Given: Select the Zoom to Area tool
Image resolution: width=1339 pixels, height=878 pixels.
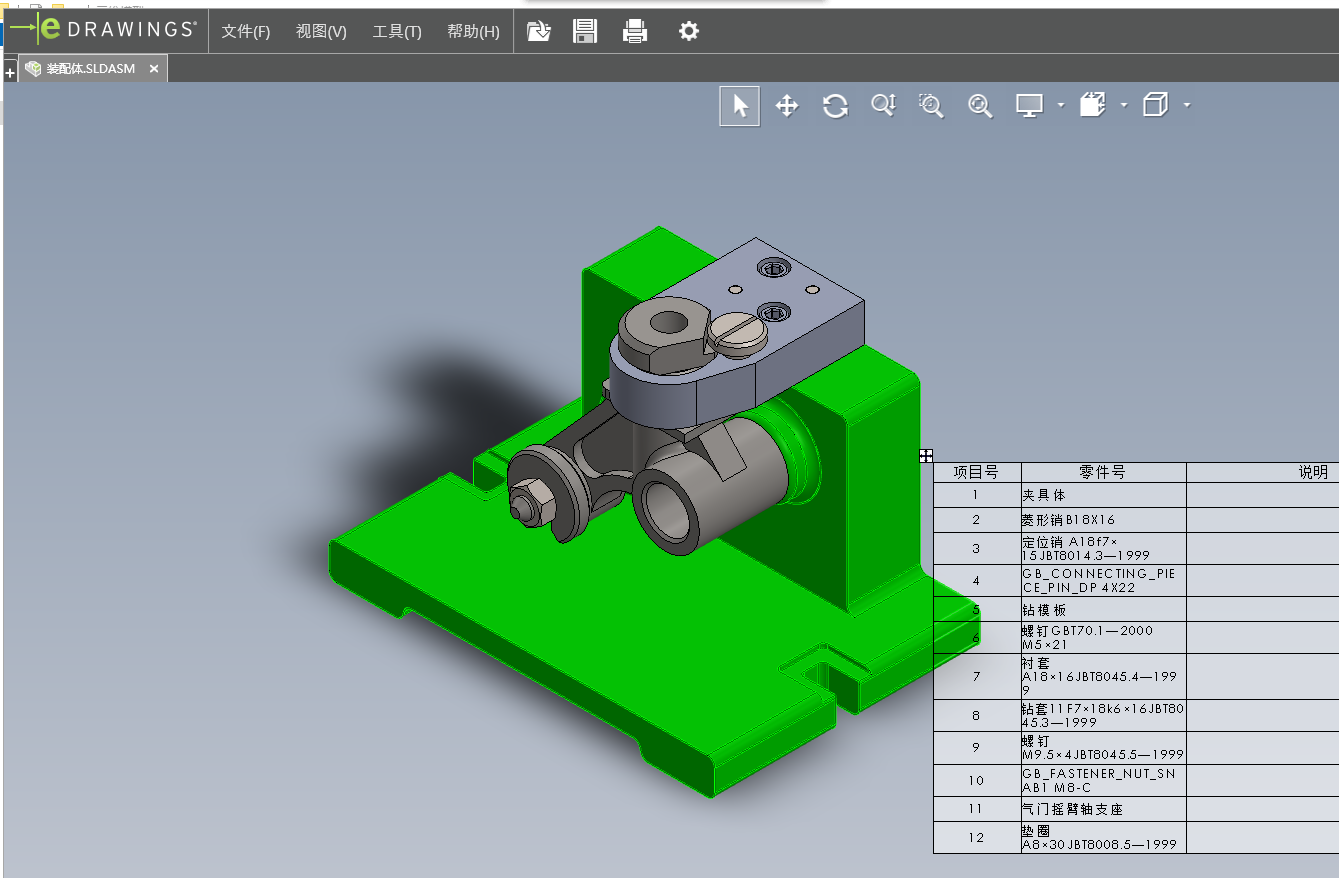Looking at the screenshot, I should 931,106.
